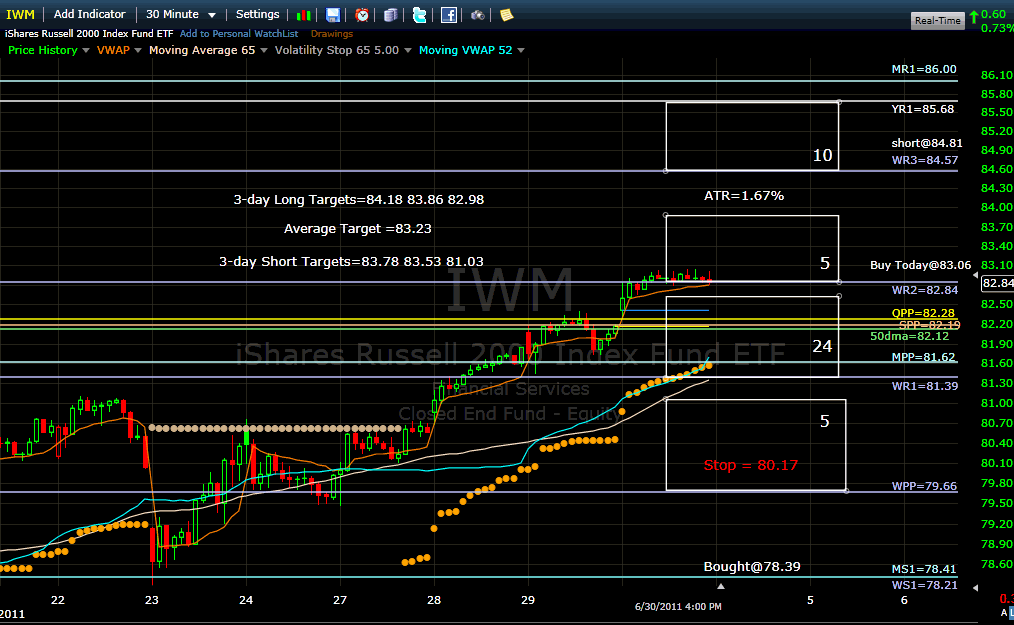Click the WR1=81.39 label

coord(925,386)
